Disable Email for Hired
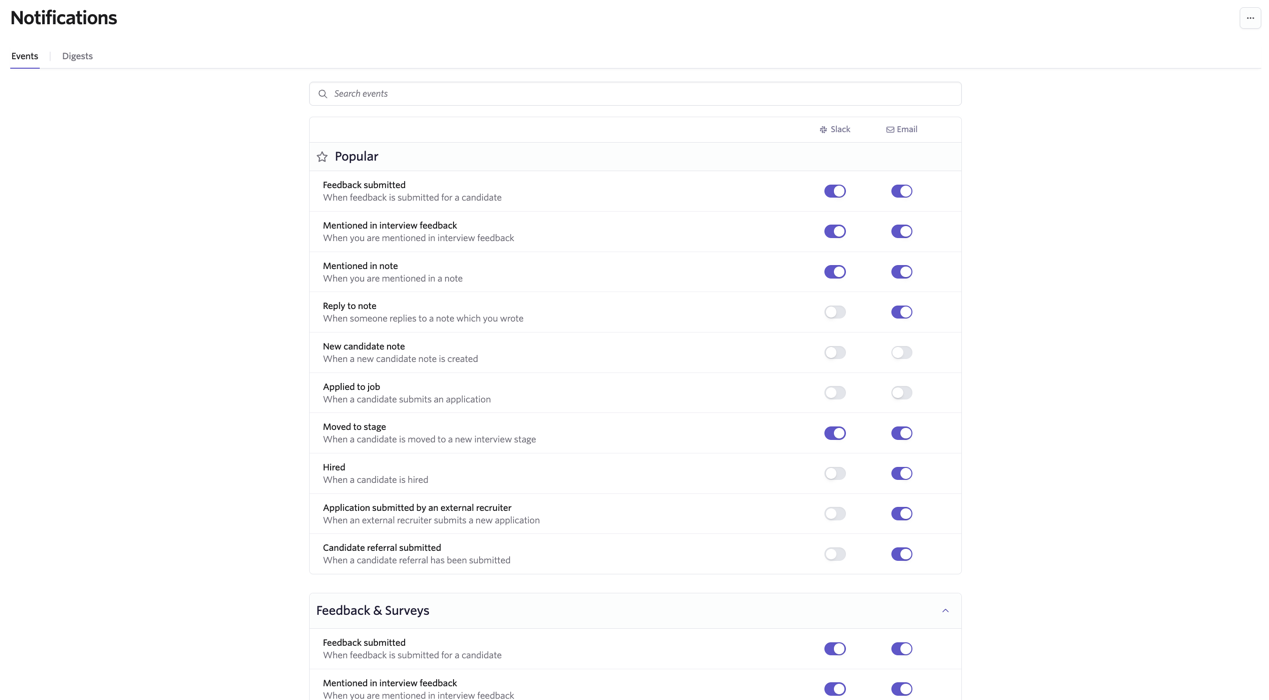The width and height of the screenshot is (1269, 700). click(902, 473)
